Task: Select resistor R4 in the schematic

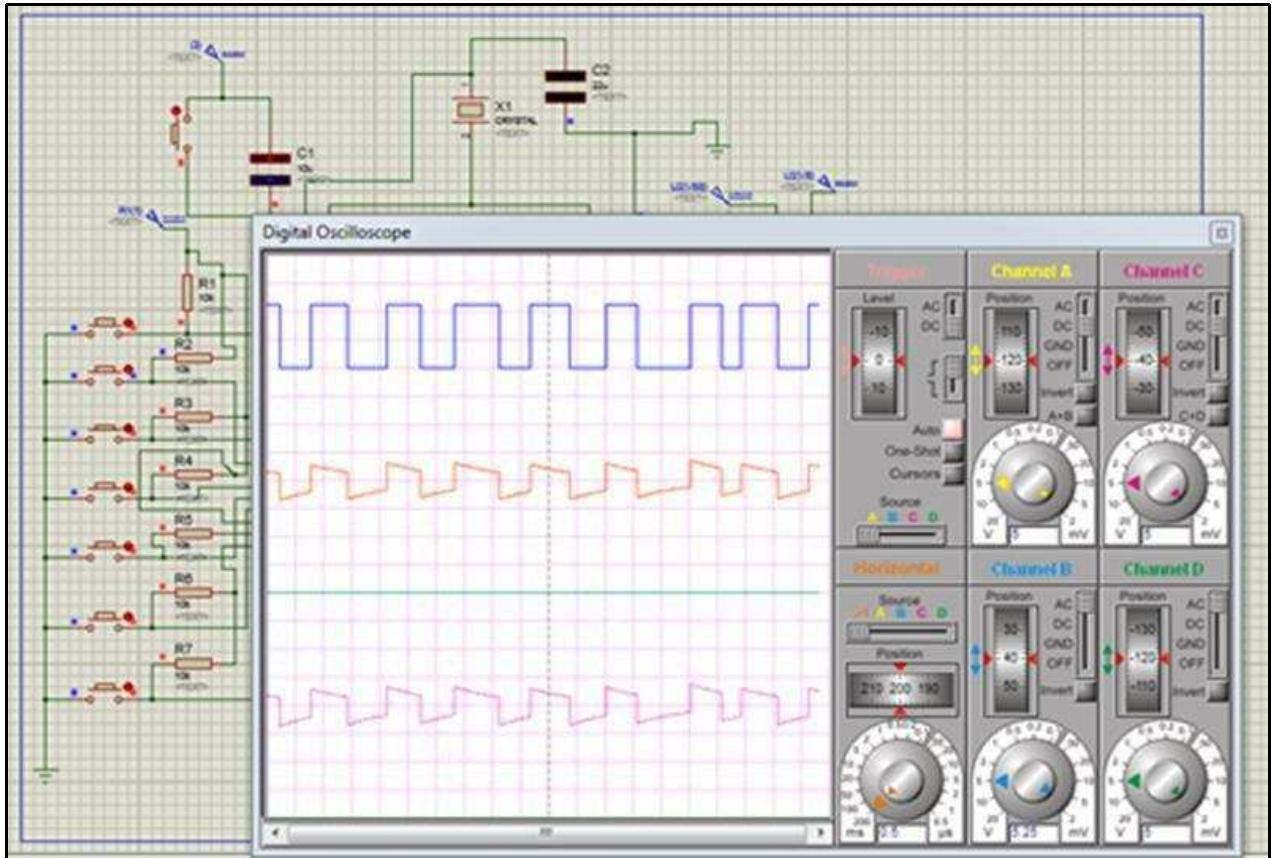Action: (x=193, y=475)
